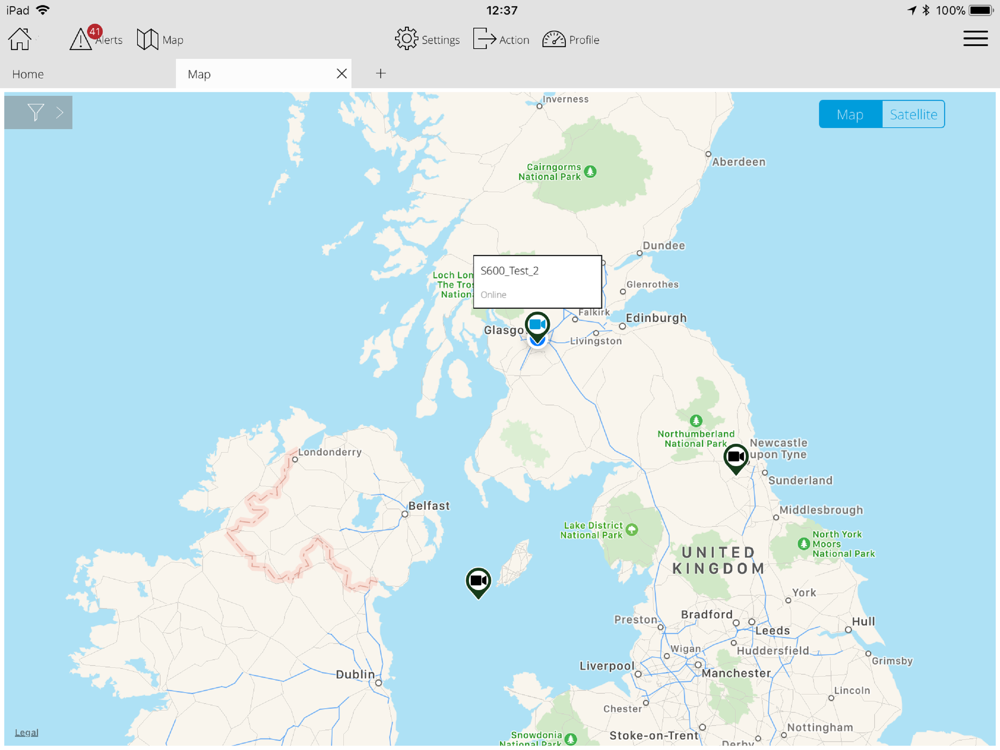This screenshot has width=1000, height=750.
Task: Open the hamburger menu
Action: point(975,39)
